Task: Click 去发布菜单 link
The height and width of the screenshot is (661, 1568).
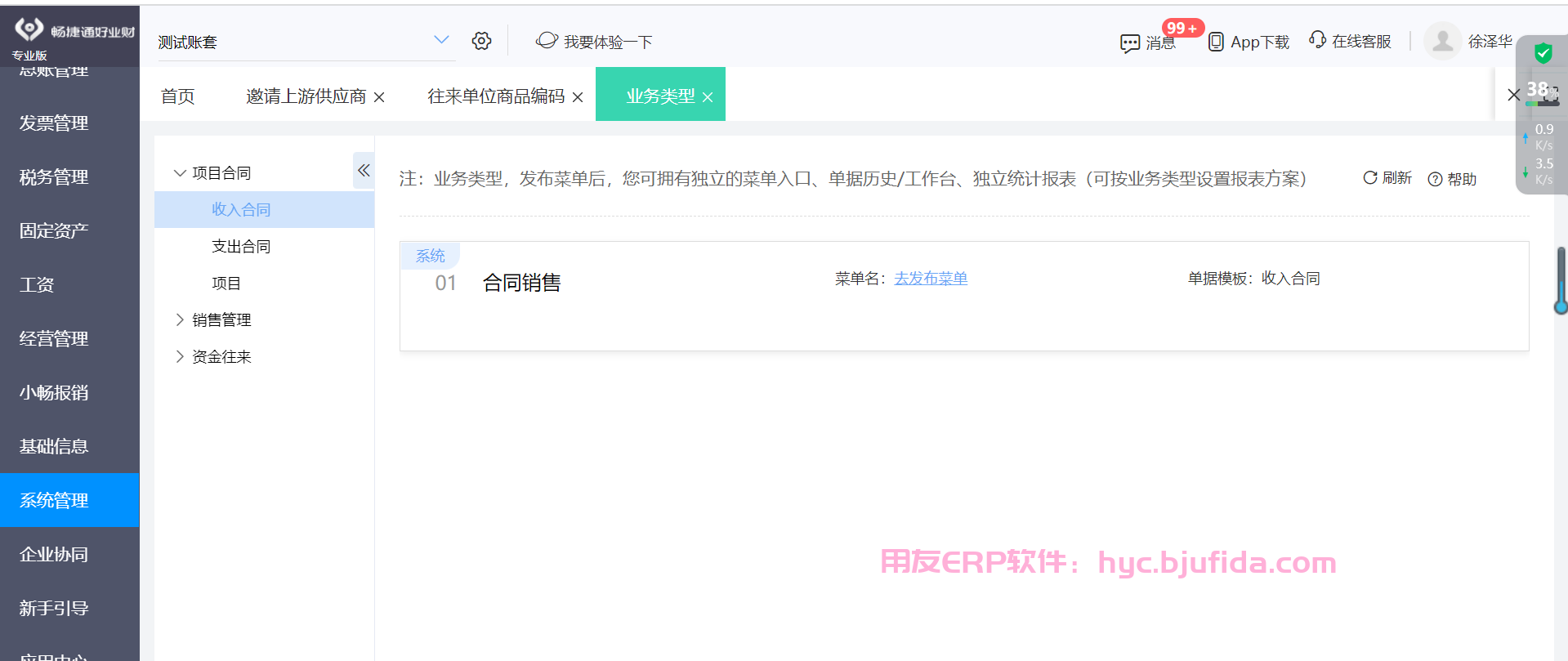Action: click(931, 279)
